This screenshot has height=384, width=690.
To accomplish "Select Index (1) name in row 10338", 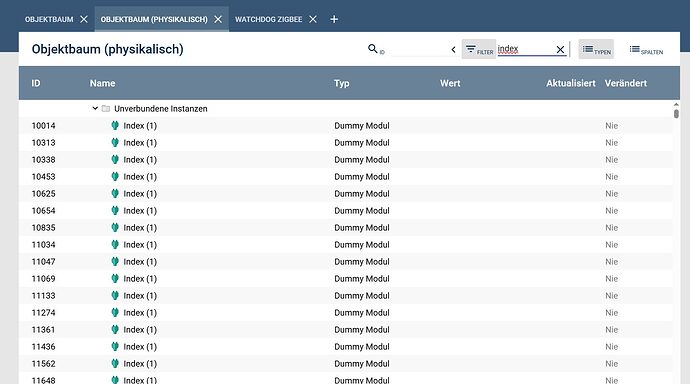I will 140,160.
